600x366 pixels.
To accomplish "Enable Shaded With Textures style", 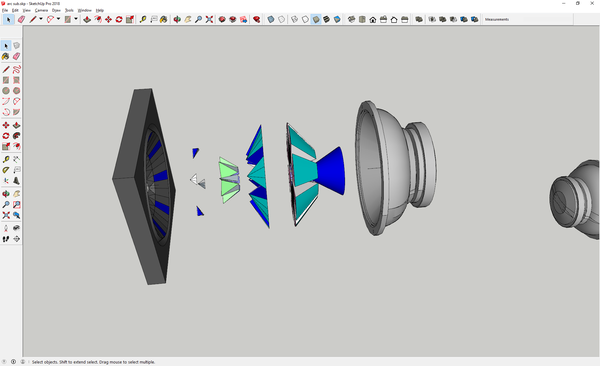I will [x=326, y=19].
